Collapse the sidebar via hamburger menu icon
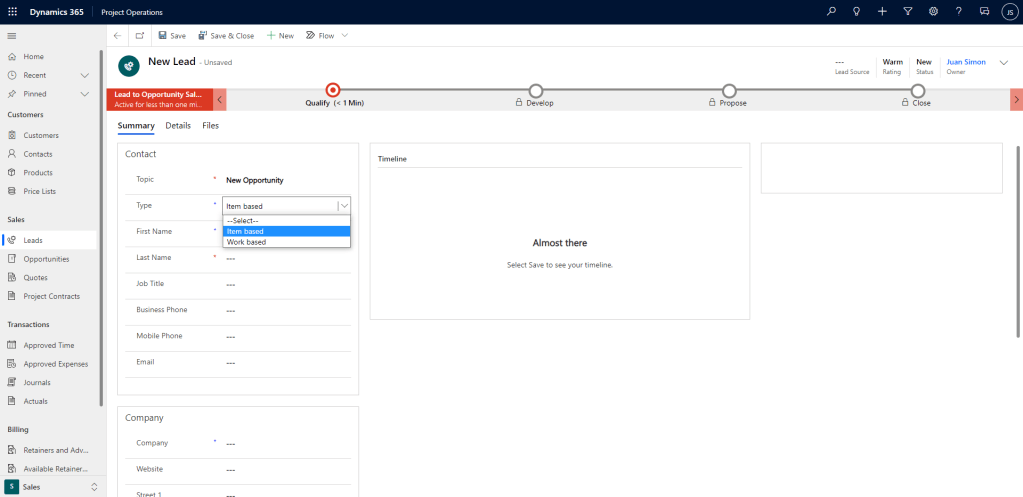 point(12,35)
